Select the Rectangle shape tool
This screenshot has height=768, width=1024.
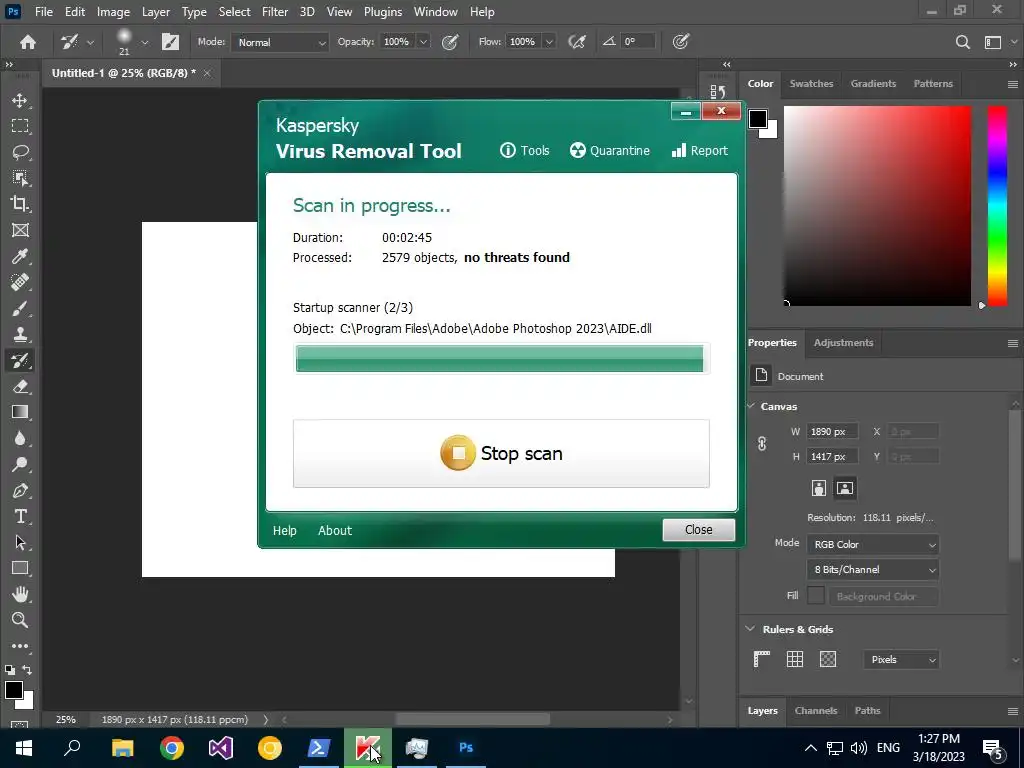point(20,568)
